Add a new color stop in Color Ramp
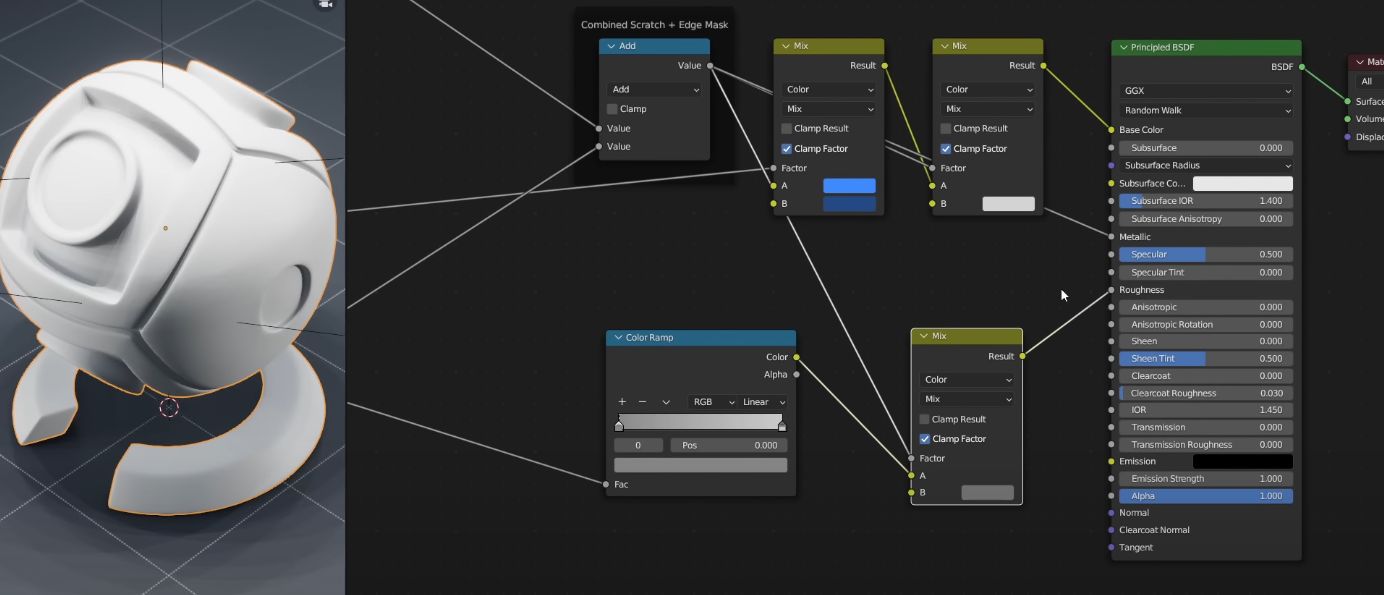The width and height of the screenshot is (1384, 595). pyautogui.click(x=622, y=401)
